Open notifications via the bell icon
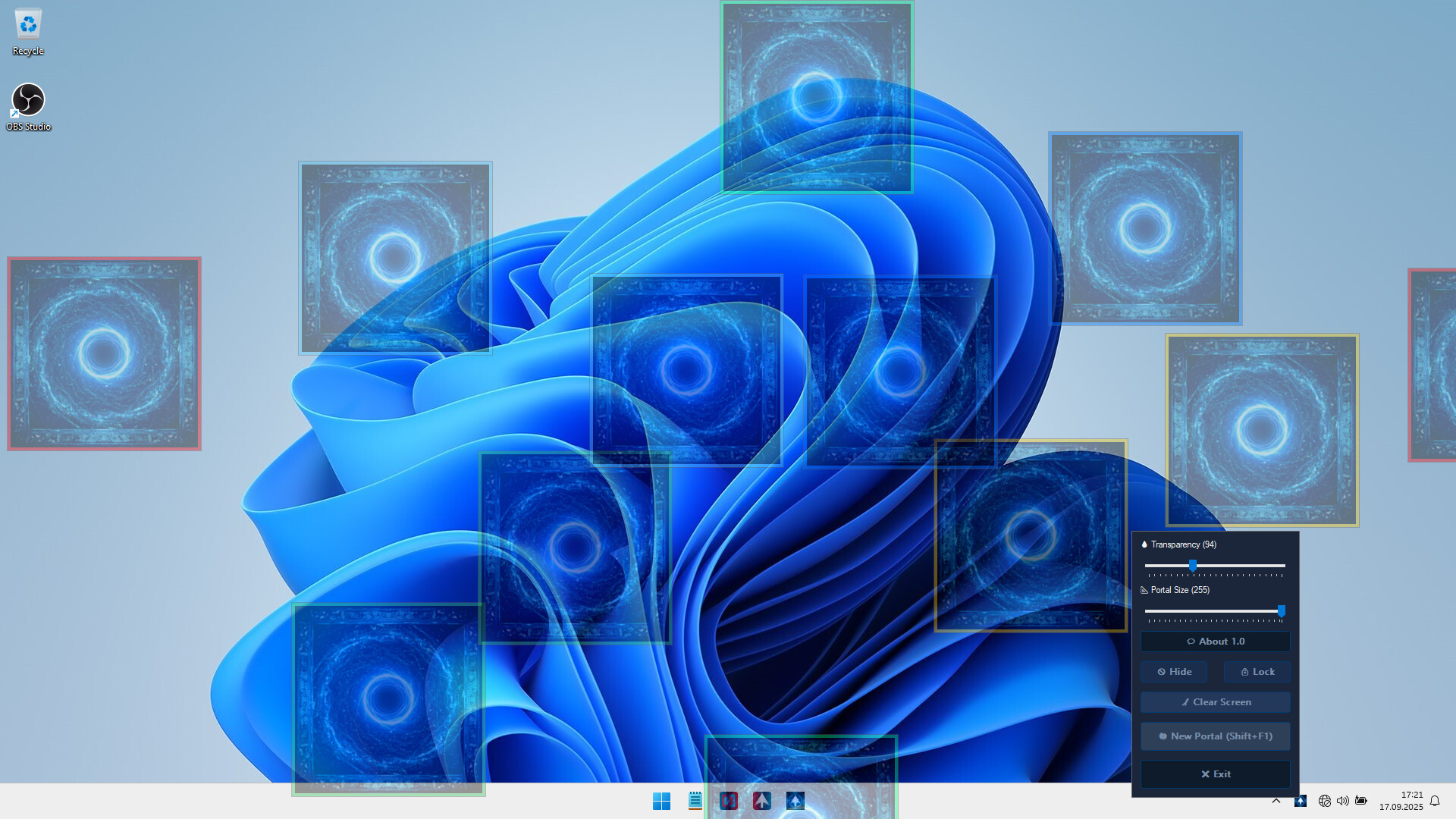Viewport: 1456px width, 819px height. [x=1436, y=801]
